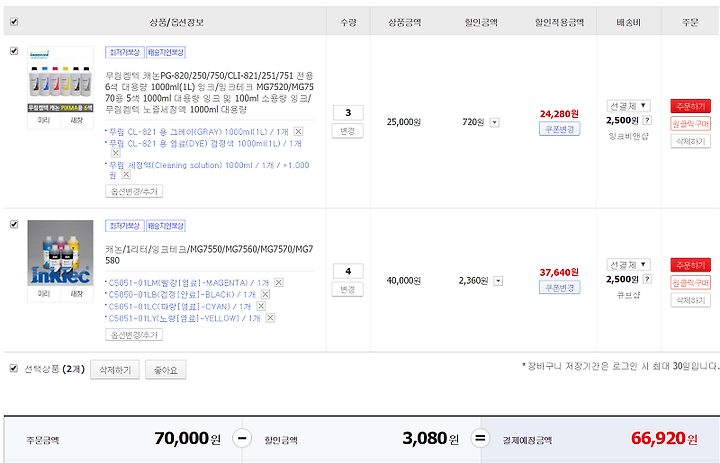Screen dimensions: 720x463
Task: Click 옵션변경/추가 for the PG-820 product
Action: (x=134, y=191)
